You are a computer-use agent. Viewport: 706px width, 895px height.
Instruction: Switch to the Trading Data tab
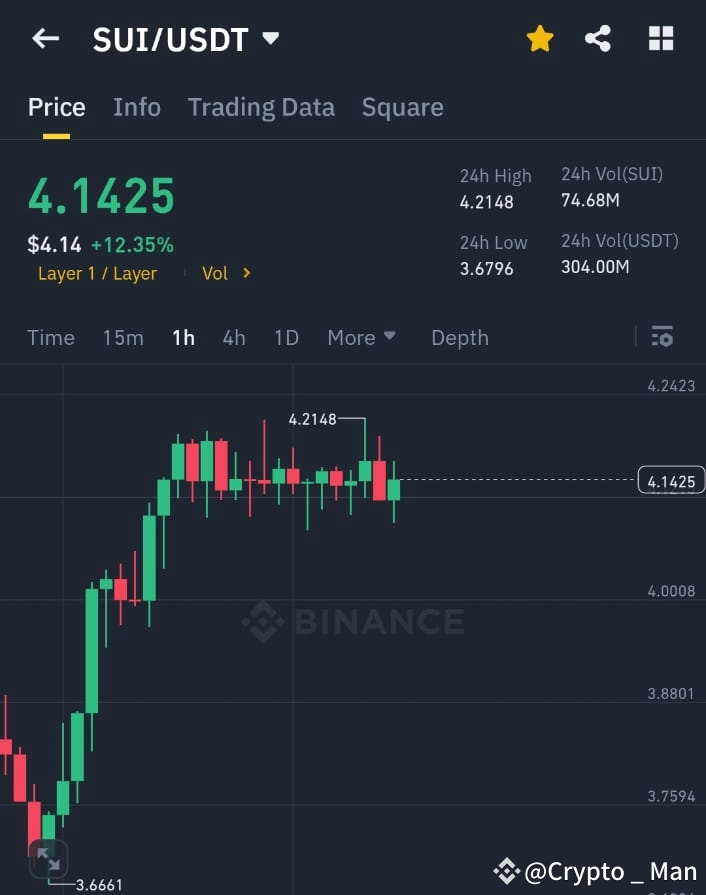click(x=261, y=107)
